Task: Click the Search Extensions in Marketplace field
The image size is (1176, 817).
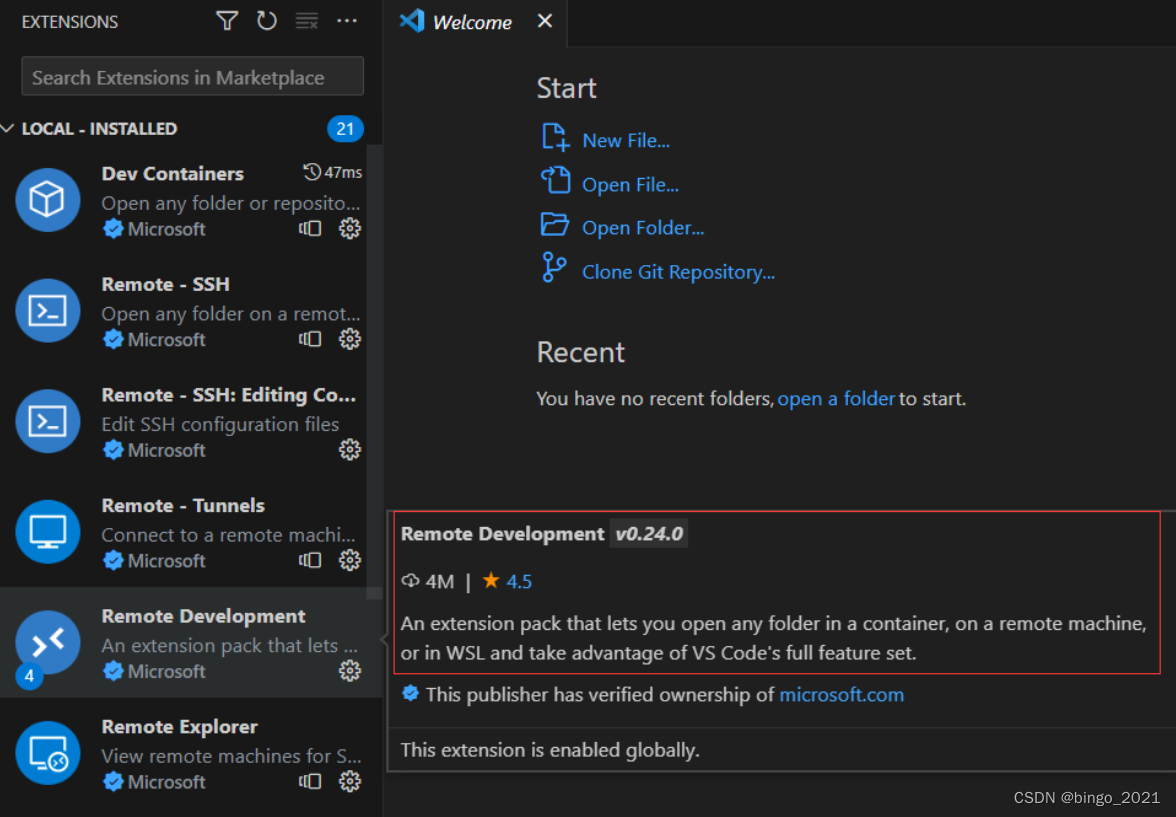Action: pos(192,76)
